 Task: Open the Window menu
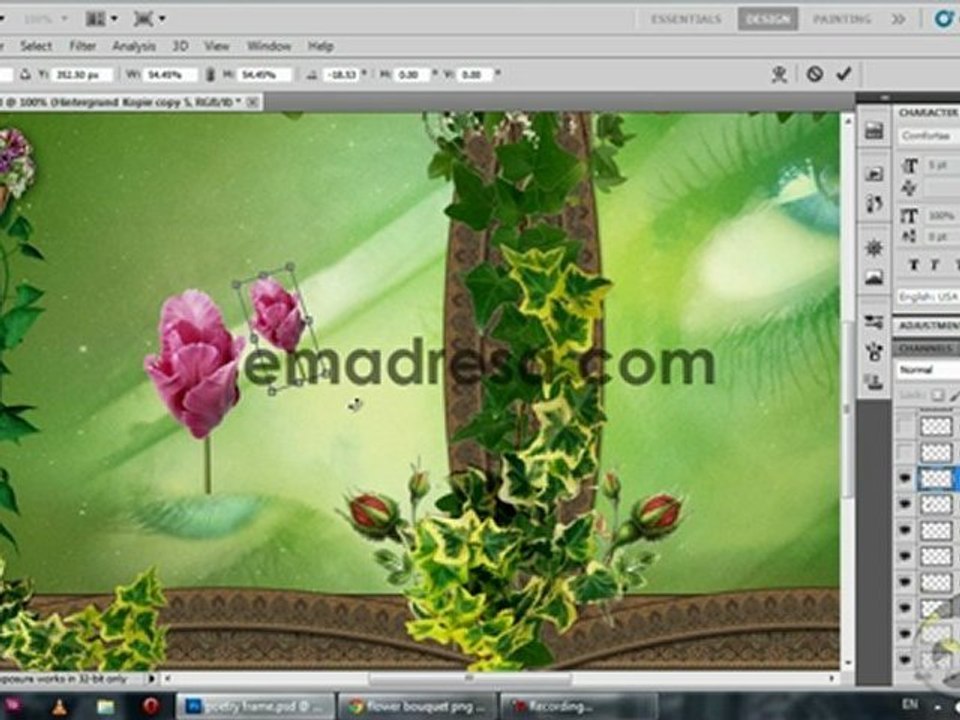click(269, 46)
